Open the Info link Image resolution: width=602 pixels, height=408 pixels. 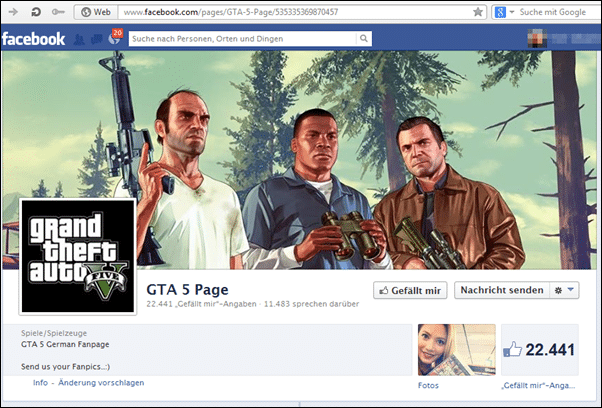(40, 383)
